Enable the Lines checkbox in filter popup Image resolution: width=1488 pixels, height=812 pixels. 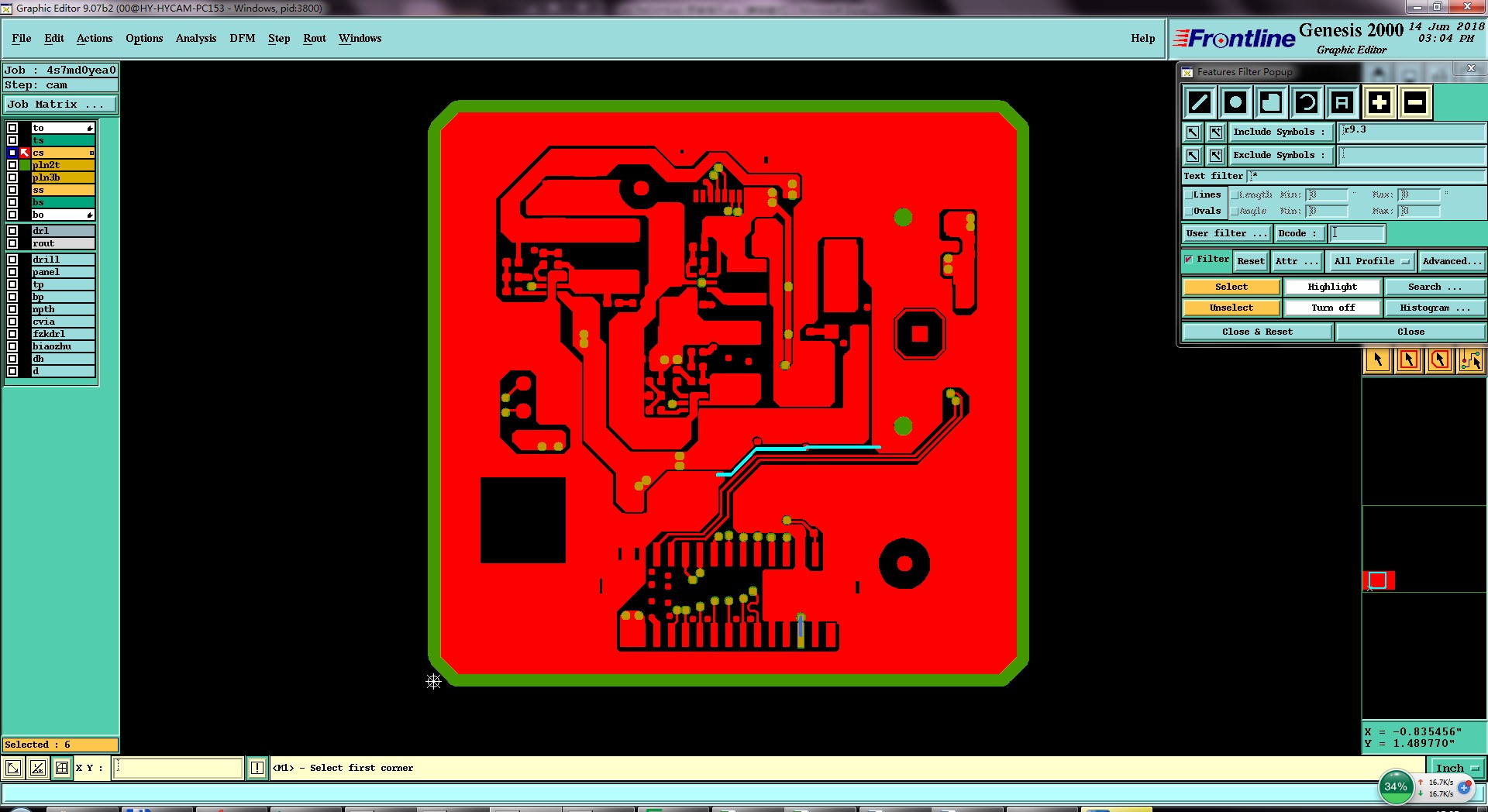1188,195
